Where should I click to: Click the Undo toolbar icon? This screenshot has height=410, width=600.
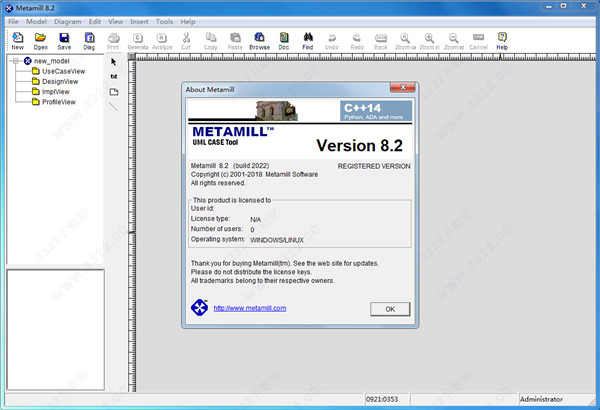click(x=332, y=38)
